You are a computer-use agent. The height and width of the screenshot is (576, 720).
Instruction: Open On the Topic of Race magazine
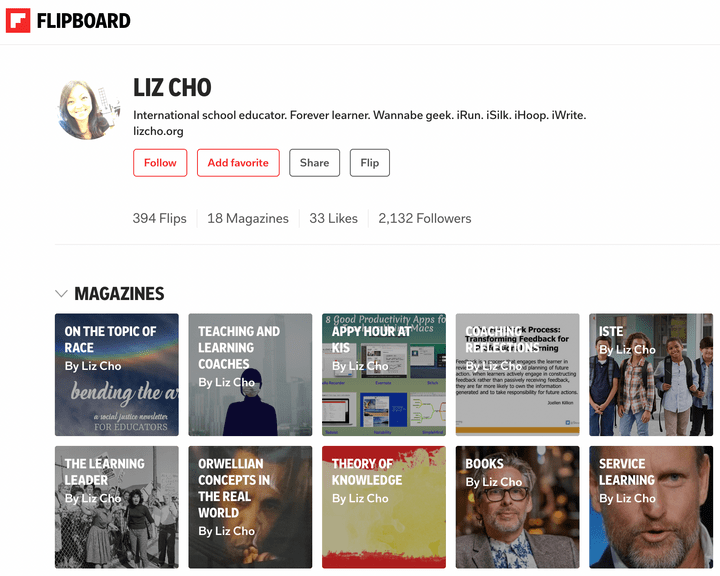point(117,375)
